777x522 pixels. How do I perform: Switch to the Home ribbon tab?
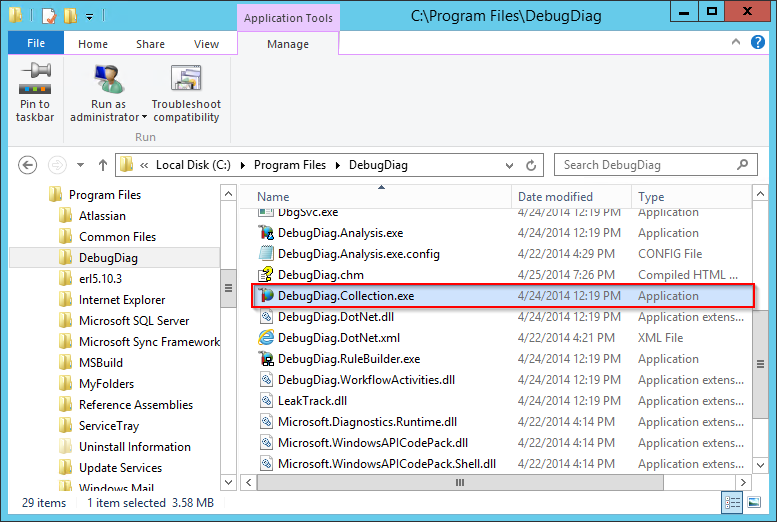93,44
